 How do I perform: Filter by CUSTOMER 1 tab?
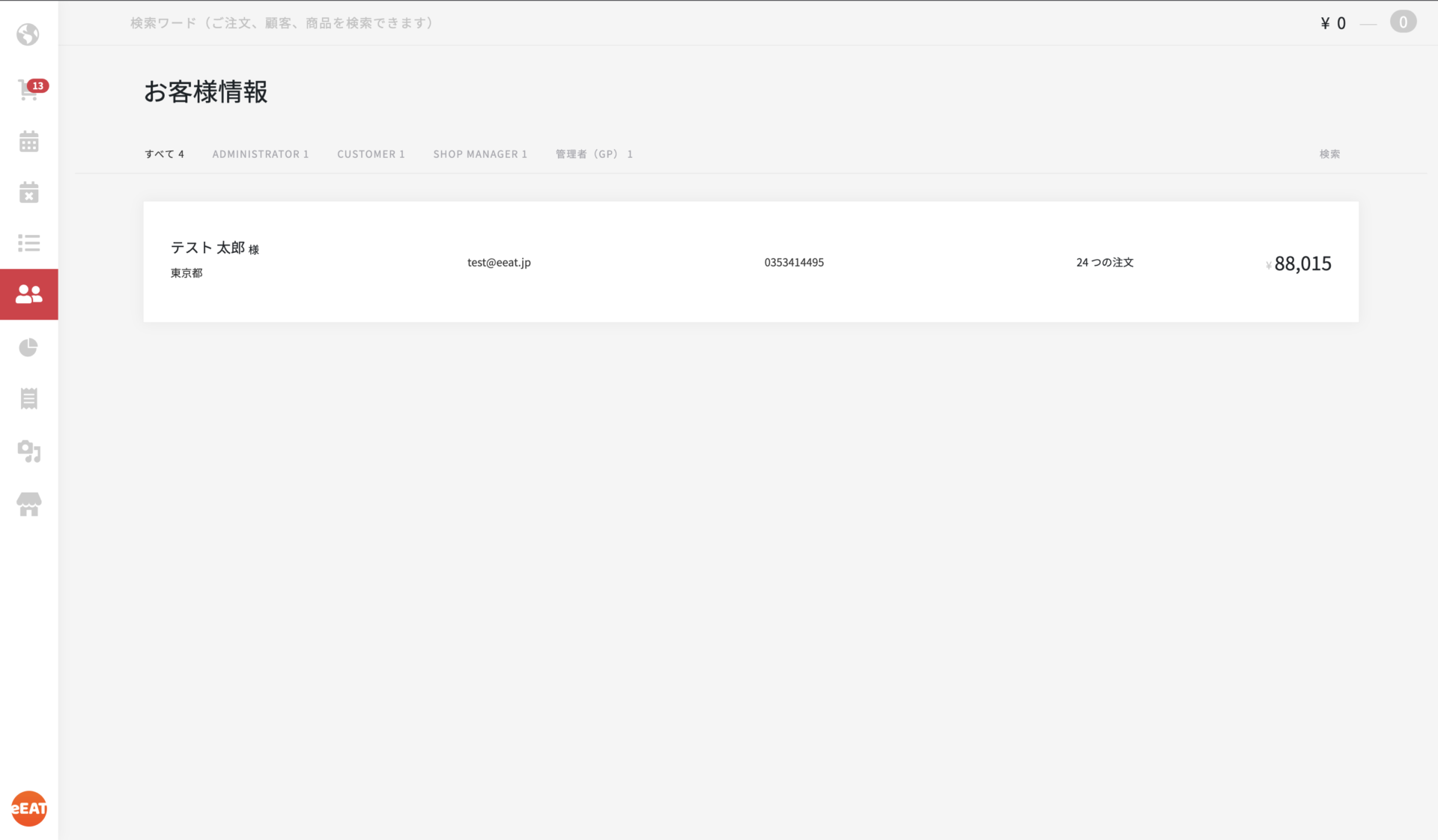click(x=371, y=154)
